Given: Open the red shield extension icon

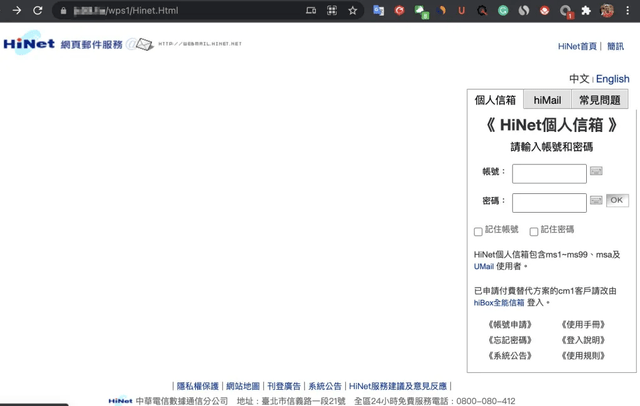Looking at the screenshot, I should [x=544, y=11].
